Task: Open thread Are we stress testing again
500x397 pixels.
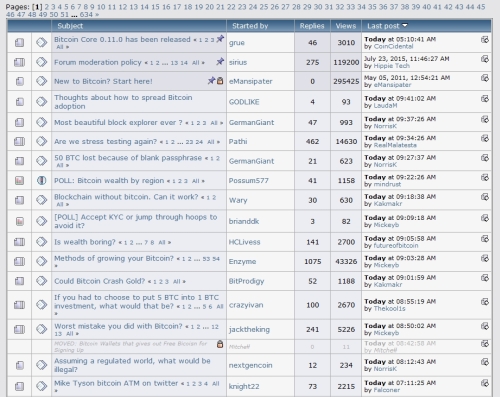Action: [x=105, y=142]
